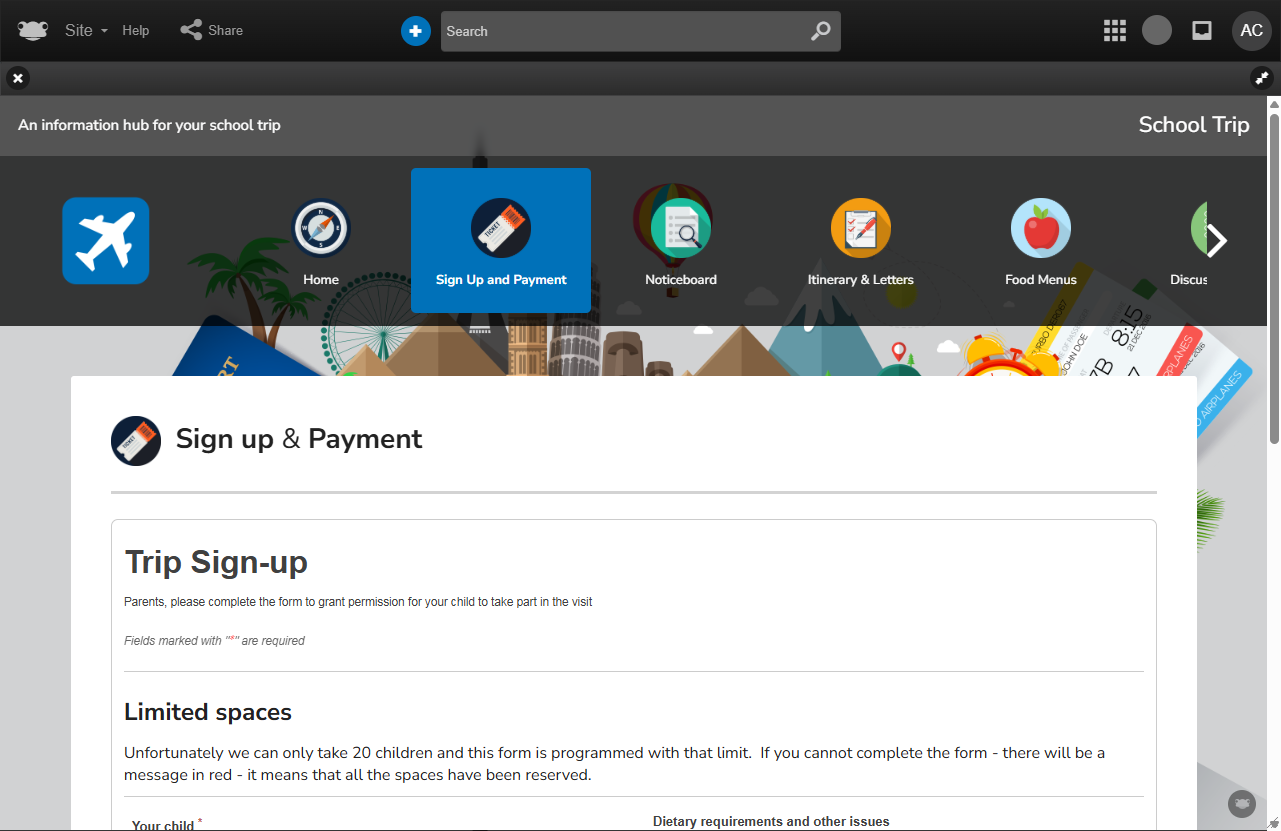Open the Site dropdown menu

pyautogui.click(x=86, y=30)
